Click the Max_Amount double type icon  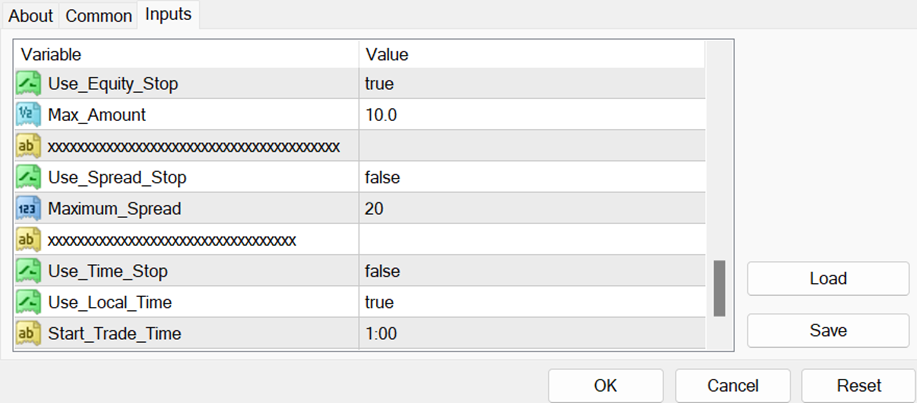tap(28, 115)
